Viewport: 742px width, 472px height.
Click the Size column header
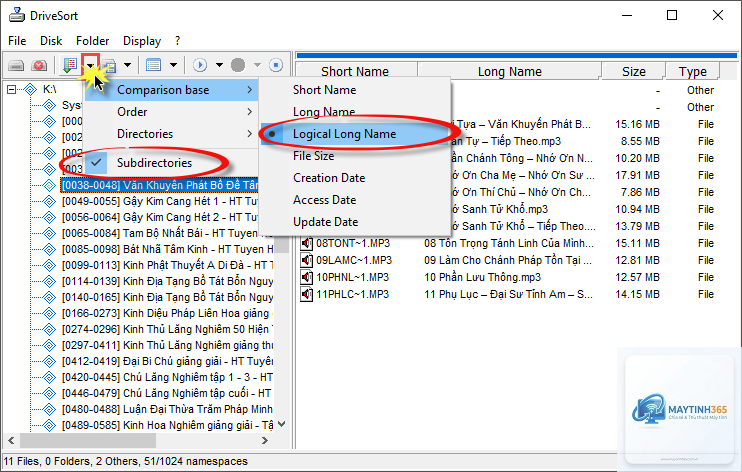click(634, 71)
